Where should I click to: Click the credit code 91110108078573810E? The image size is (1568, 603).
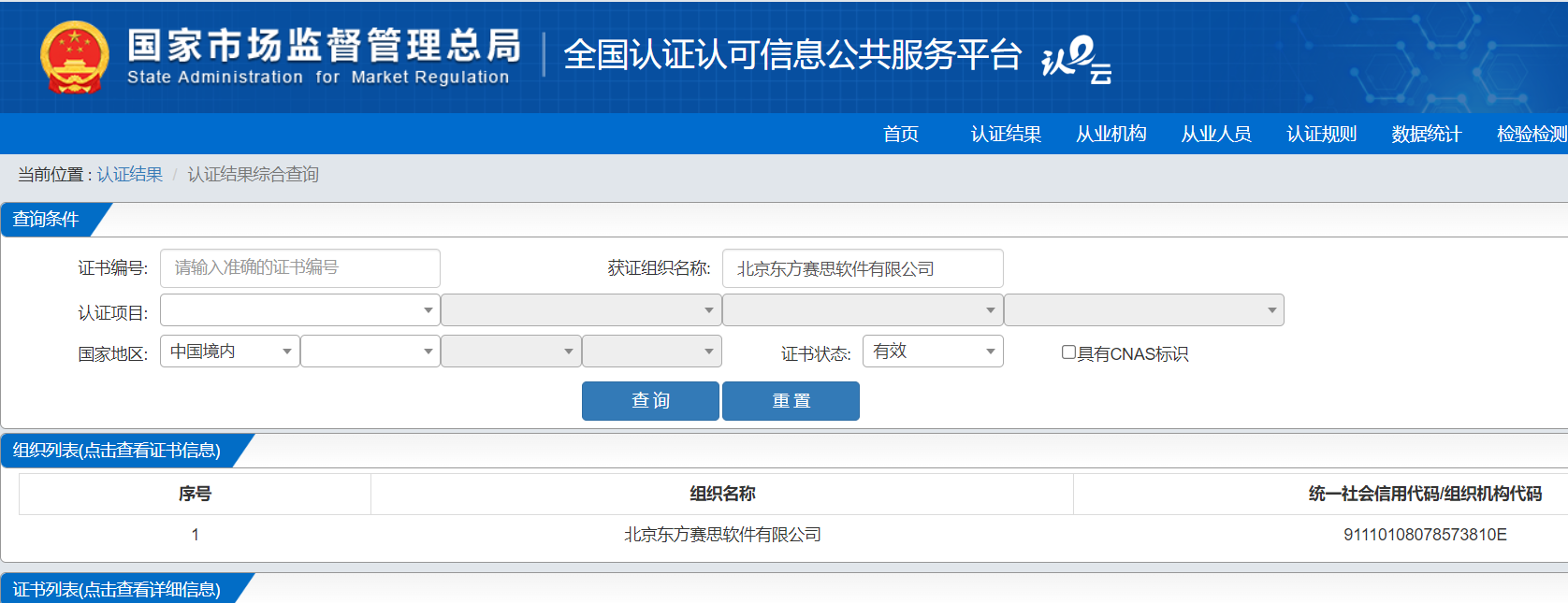1425,535
